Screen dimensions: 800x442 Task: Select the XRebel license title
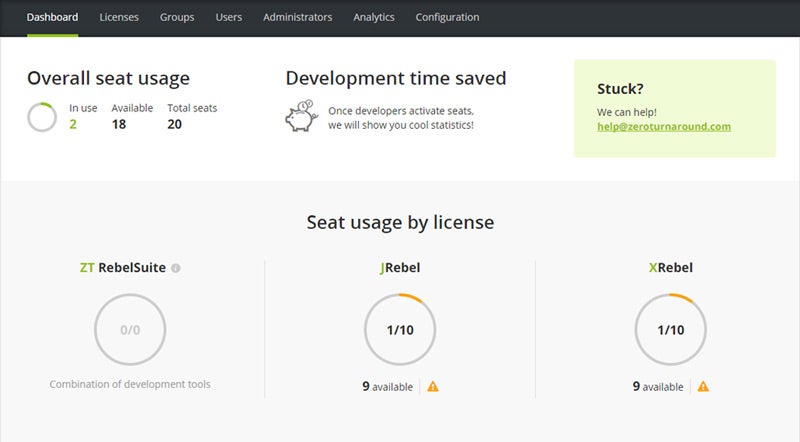[670, 267]
